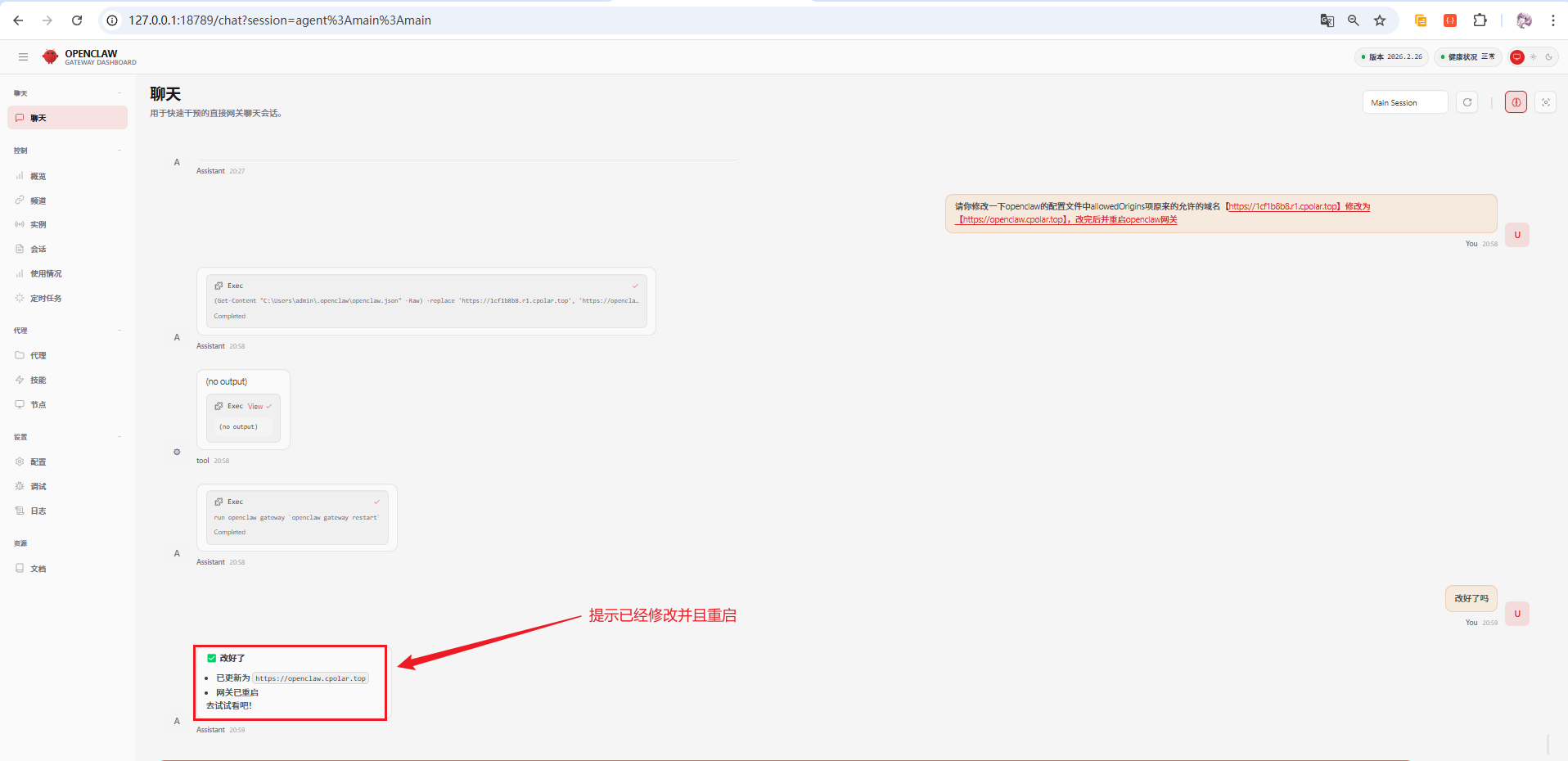Toggle the hamburger sidebar menu
This screenshot has height=761, width=1568.
[23, 56]
